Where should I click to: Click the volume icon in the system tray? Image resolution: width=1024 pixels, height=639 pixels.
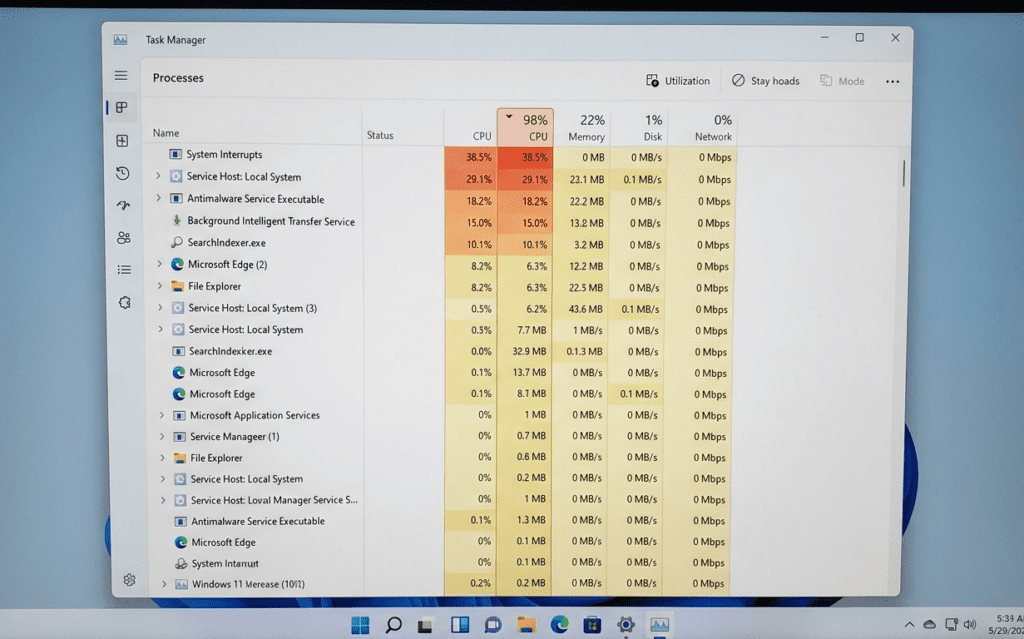[x=969, y=625]
